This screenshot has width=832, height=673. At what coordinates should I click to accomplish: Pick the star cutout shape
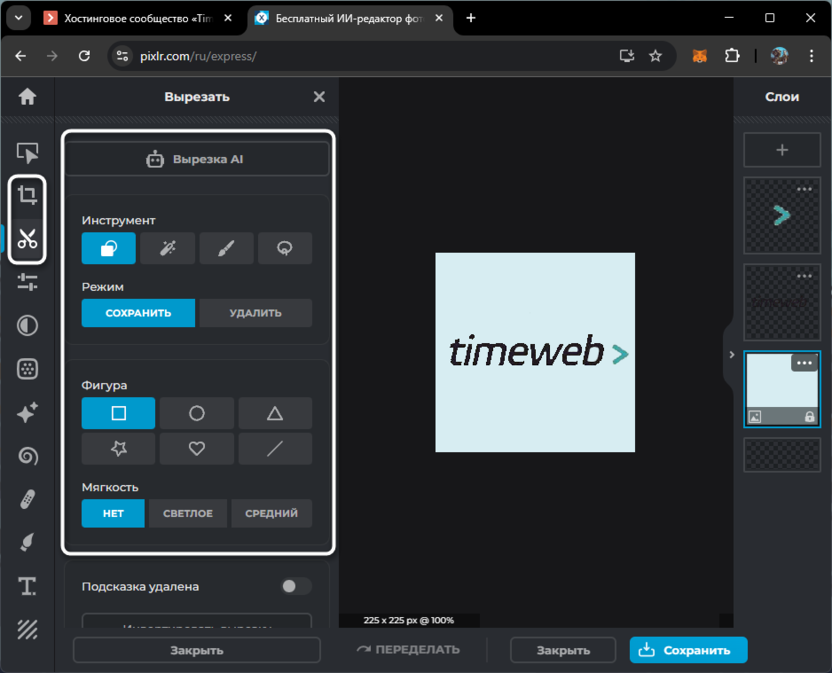coord(118,449)
